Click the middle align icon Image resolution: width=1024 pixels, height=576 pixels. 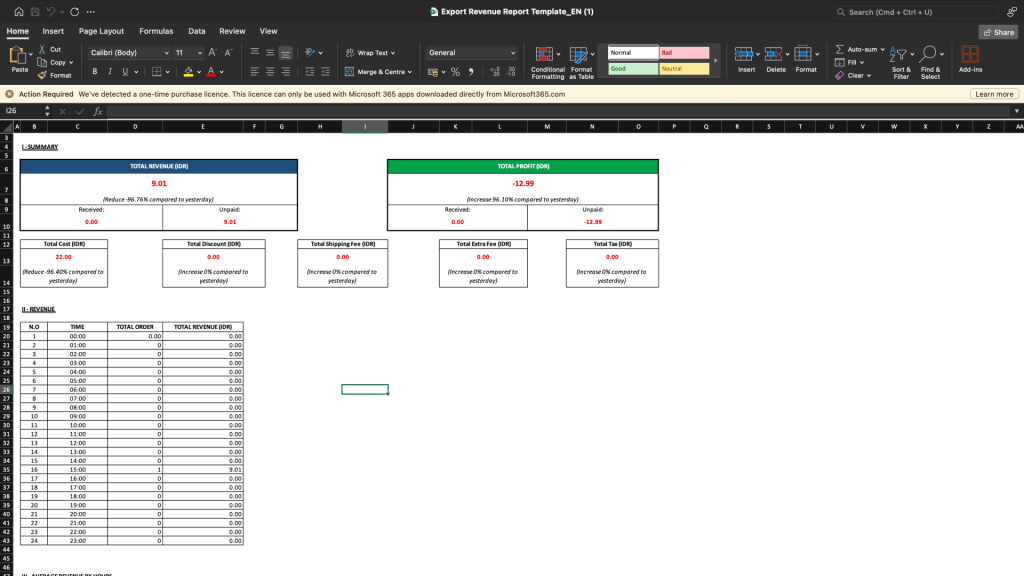click(270, 52)
